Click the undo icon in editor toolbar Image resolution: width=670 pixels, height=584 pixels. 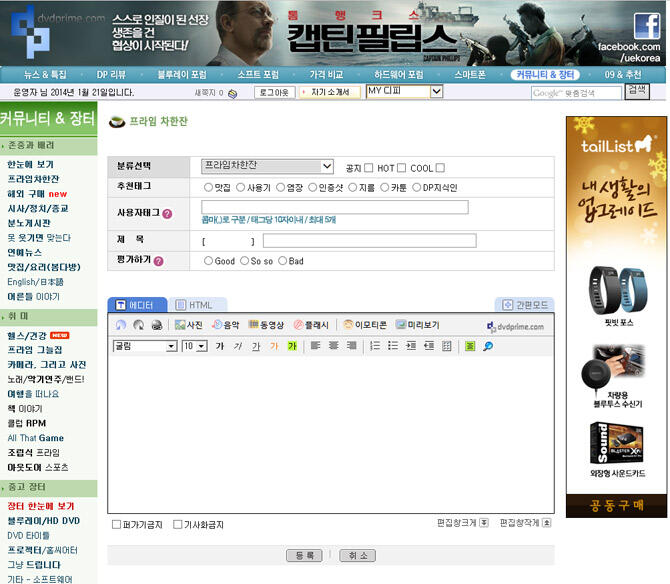[121, 325]
